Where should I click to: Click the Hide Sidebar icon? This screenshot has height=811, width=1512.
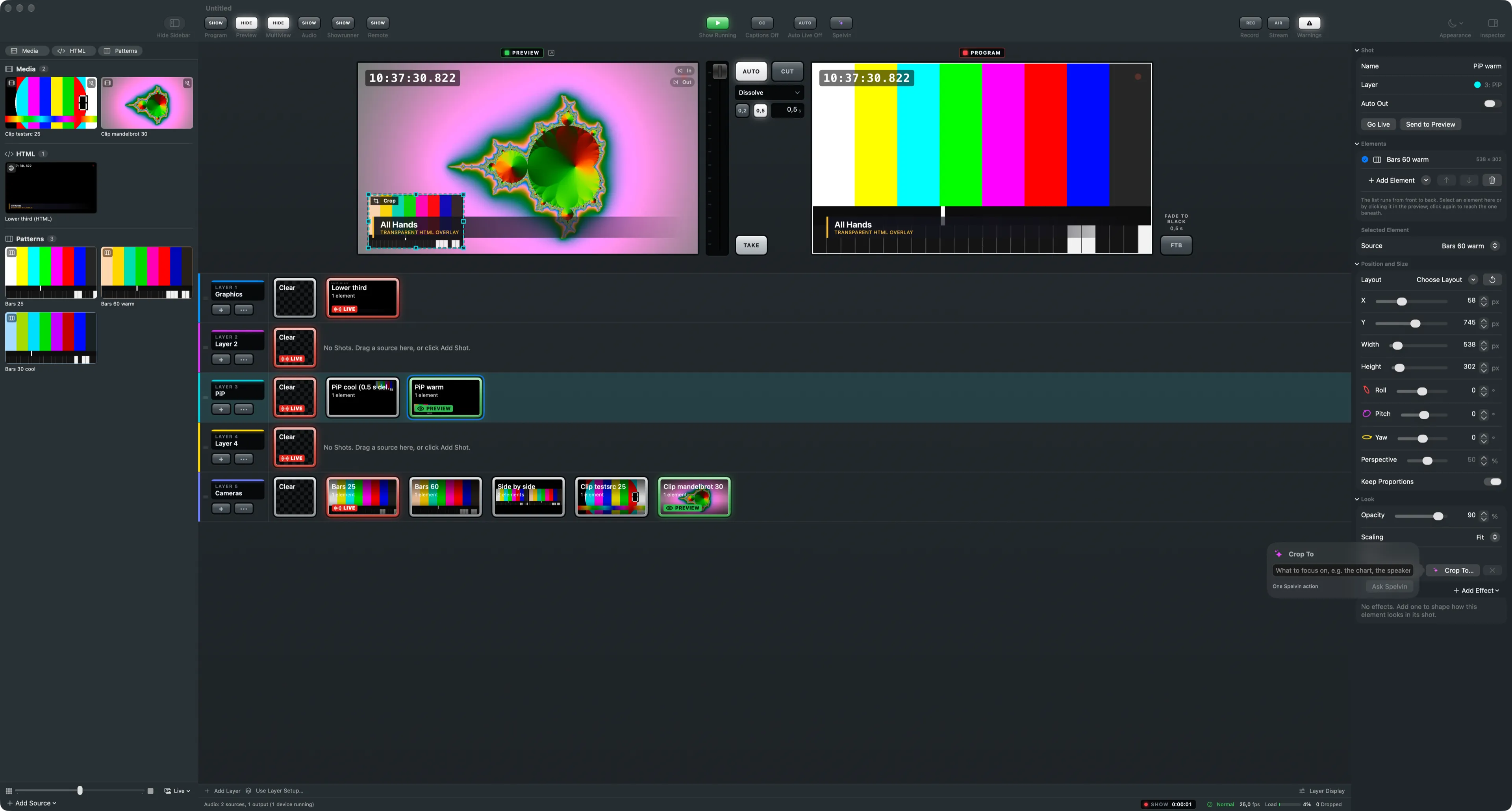pyautogui.click(x=174, y=23)
